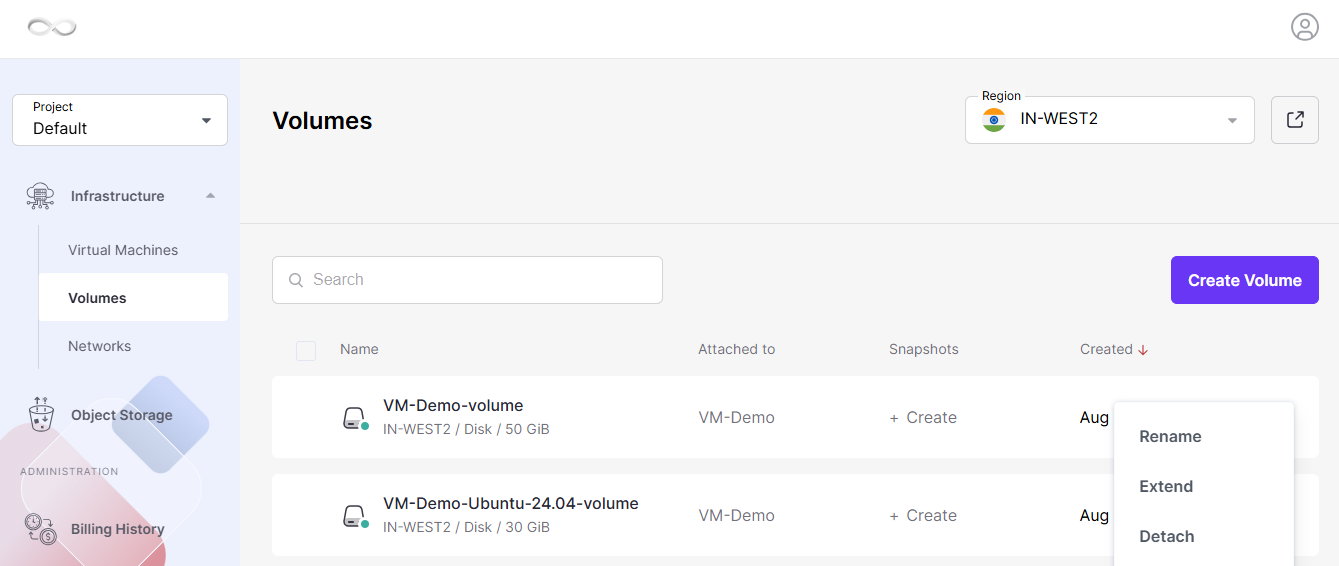
Task: Collapse the Infrastructure section arrow
Action: click(210, 196)
